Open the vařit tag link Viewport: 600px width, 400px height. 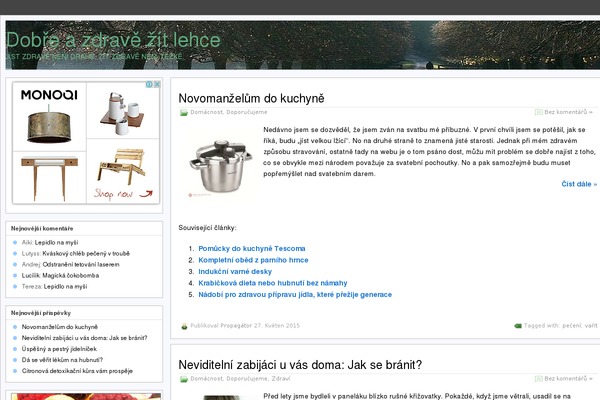point(590,326)
